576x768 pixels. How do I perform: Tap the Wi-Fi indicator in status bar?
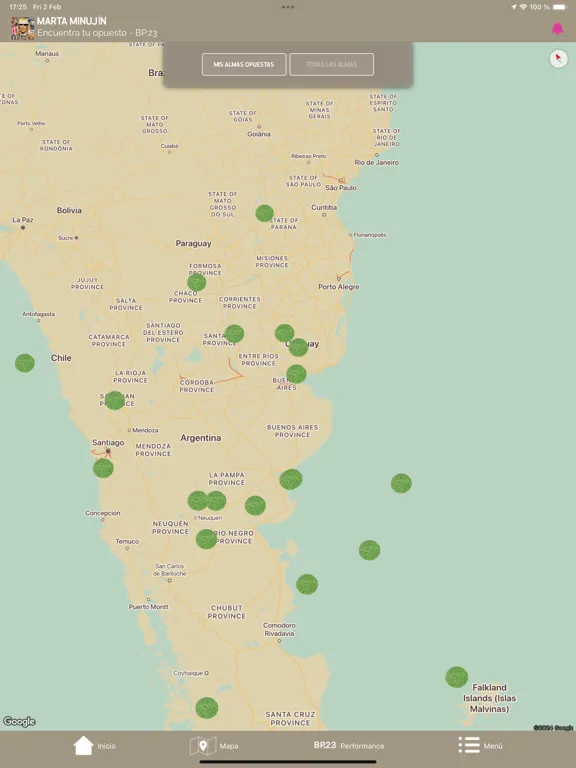(523, 7)
